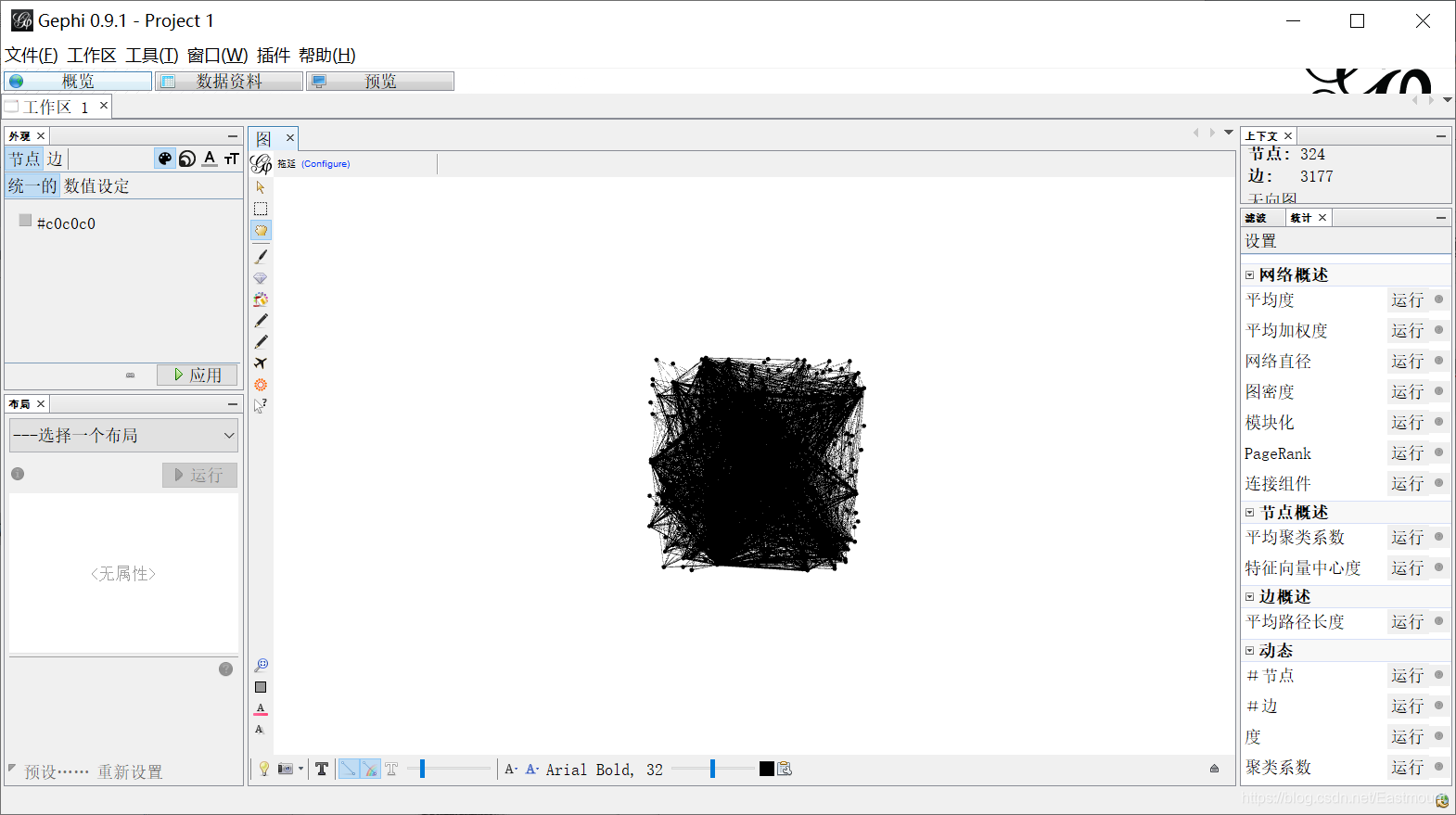Open the 工具 menu
This screenshot has height=815, width=1456.
click(152, 56)
